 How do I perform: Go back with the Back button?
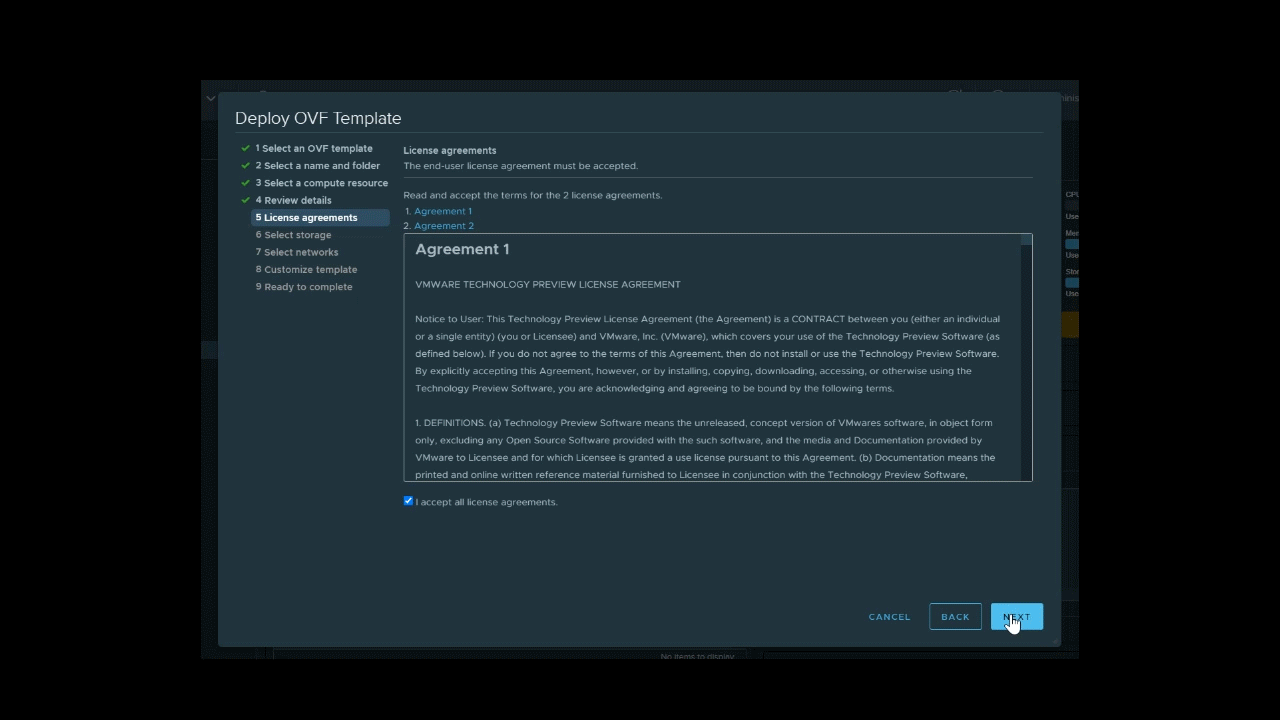[955, 617]
